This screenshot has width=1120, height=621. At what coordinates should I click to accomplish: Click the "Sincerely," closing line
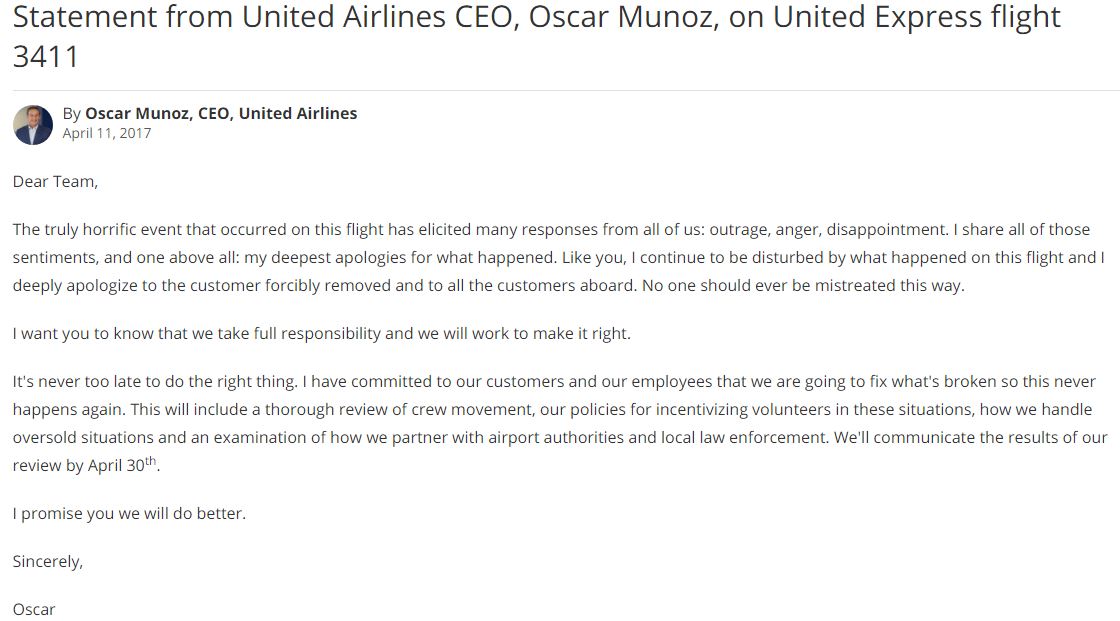point(48,562)
